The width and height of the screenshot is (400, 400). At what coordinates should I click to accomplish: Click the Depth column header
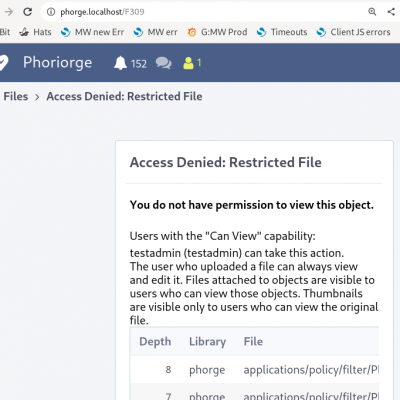coord(155,342)
